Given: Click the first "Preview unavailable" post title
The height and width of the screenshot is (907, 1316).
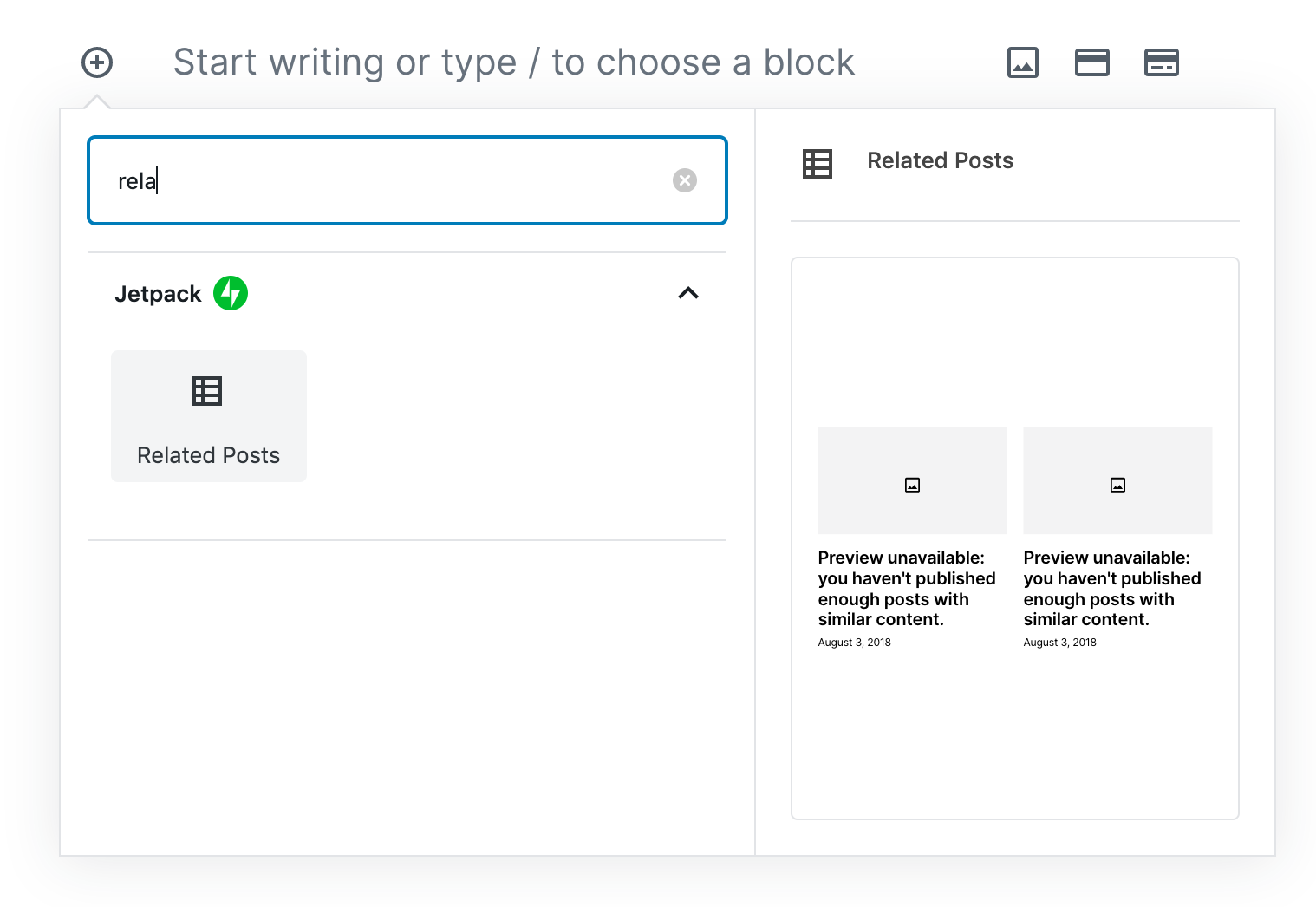Looking at the screenshot, I should pos(906,588).
